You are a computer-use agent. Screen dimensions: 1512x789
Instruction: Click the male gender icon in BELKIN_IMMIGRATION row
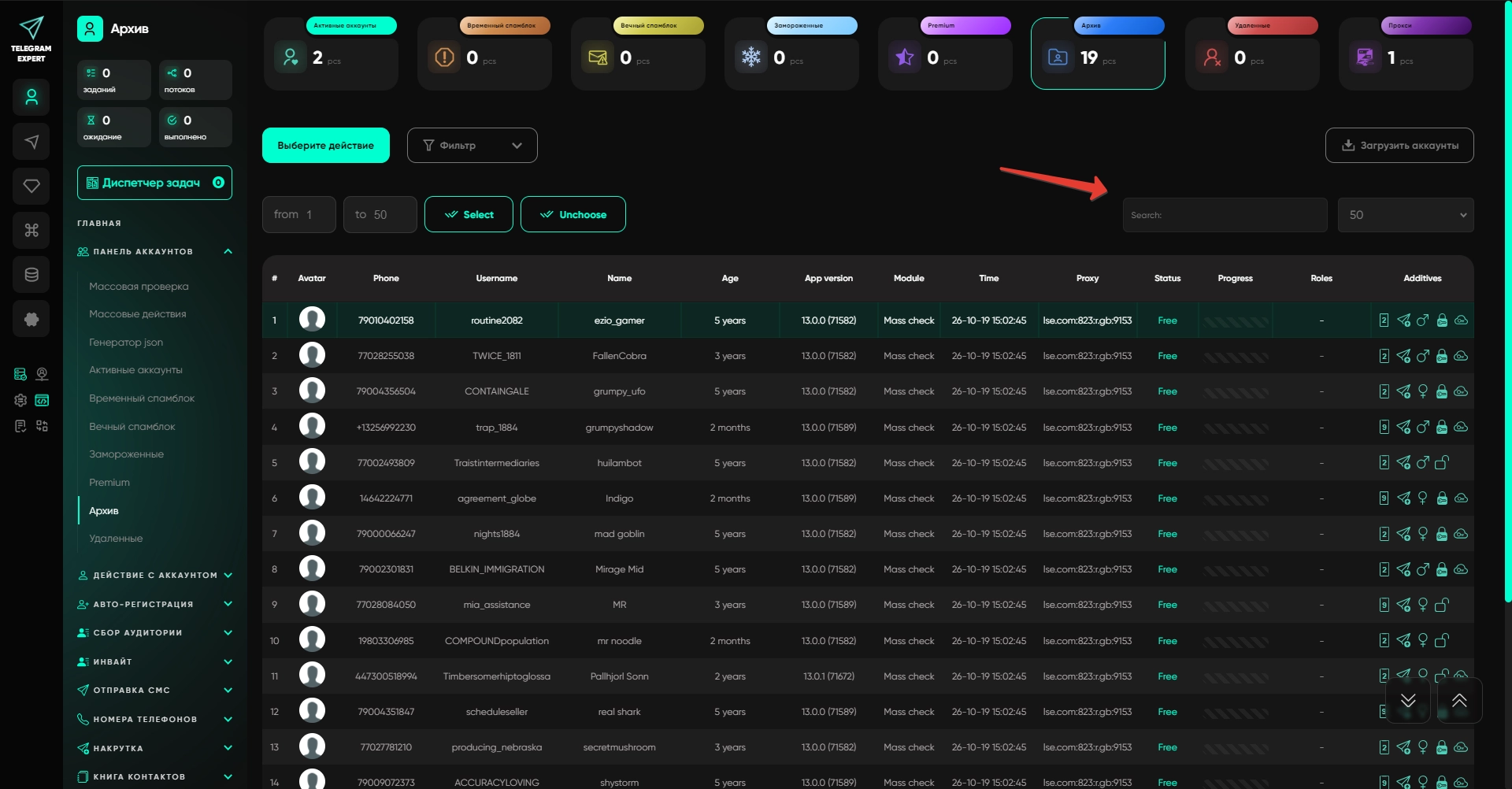(x=1423, y=569)
